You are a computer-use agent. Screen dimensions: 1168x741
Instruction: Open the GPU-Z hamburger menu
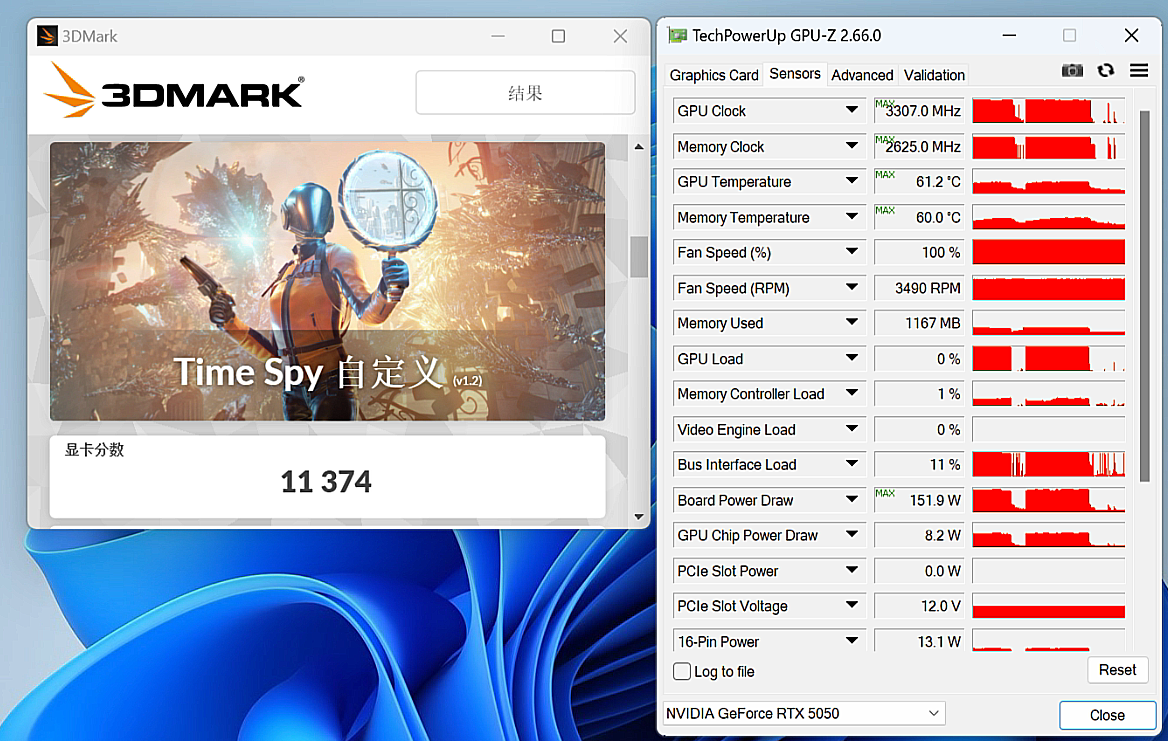pyautogui.click(x=1139, y=71)
